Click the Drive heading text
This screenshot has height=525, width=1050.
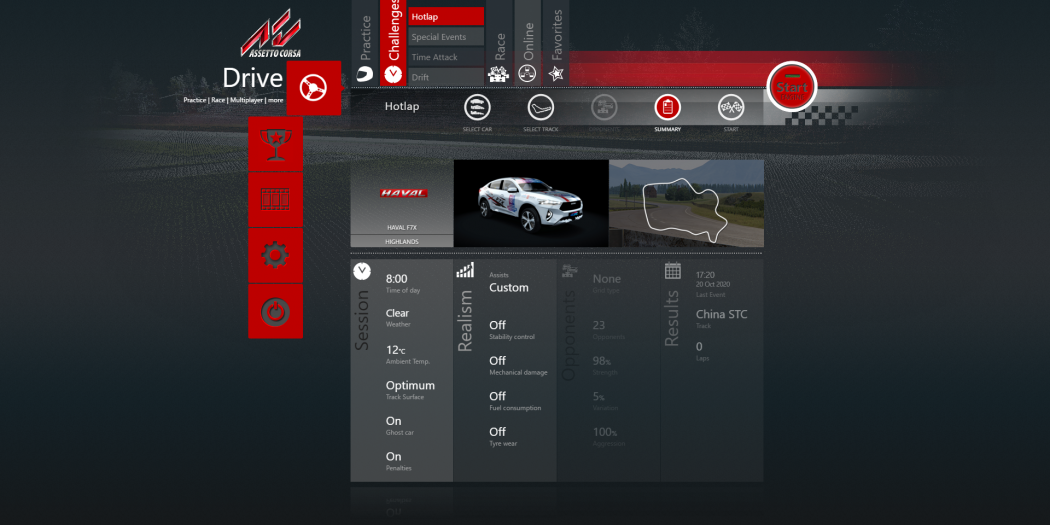(252, 78)
